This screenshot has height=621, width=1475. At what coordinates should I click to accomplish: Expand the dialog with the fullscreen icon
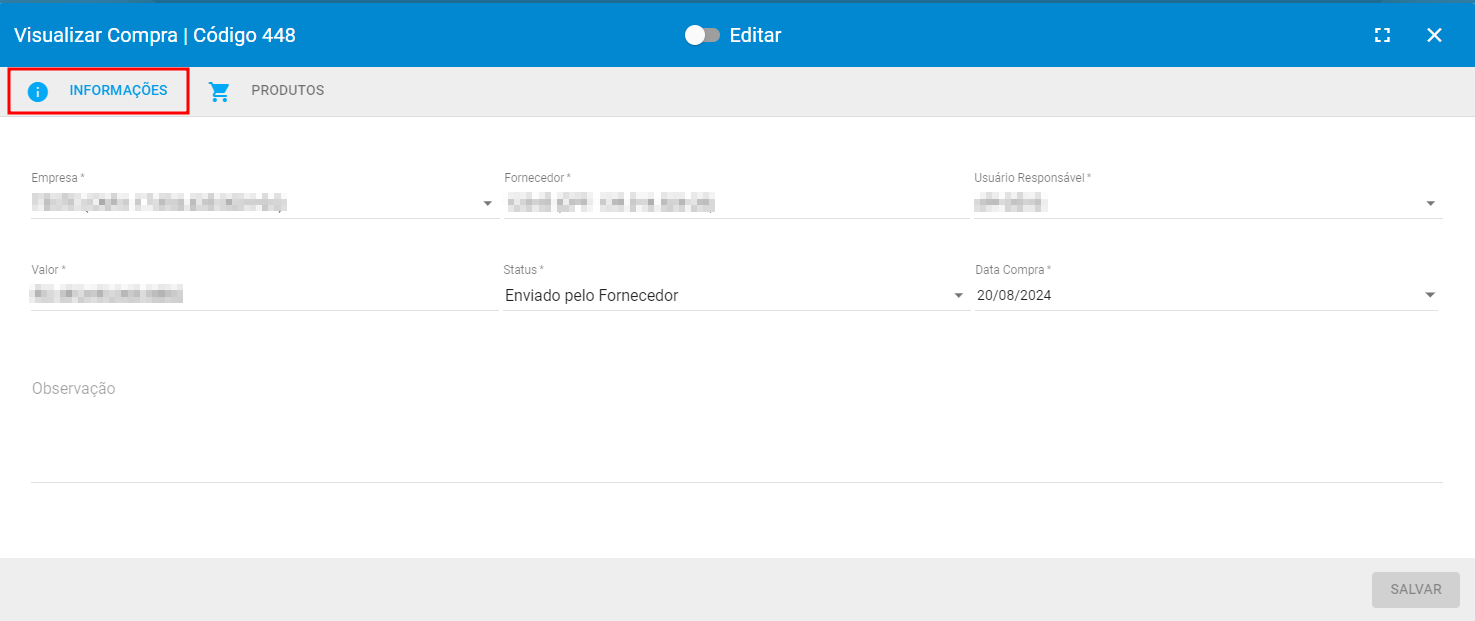(x=1382, y=35)
